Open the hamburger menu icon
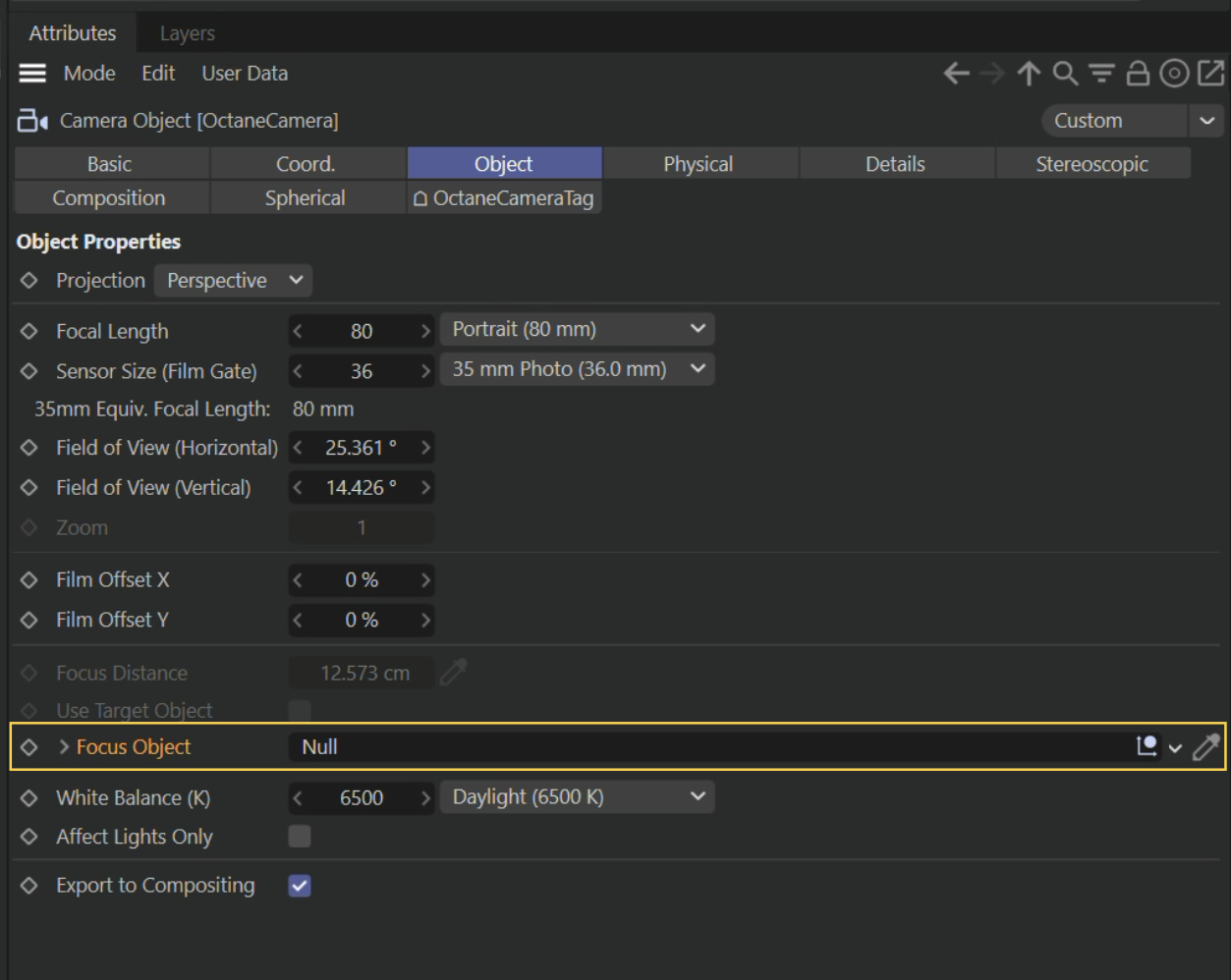The image size is (1231, 980). click(x=32, y=74)
